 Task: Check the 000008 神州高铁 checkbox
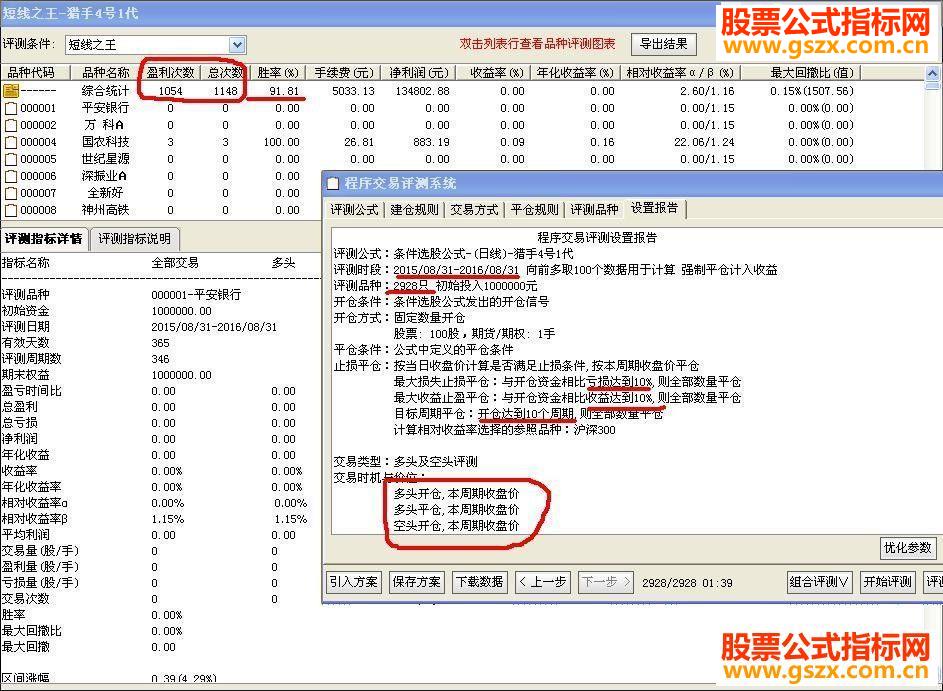11,210
